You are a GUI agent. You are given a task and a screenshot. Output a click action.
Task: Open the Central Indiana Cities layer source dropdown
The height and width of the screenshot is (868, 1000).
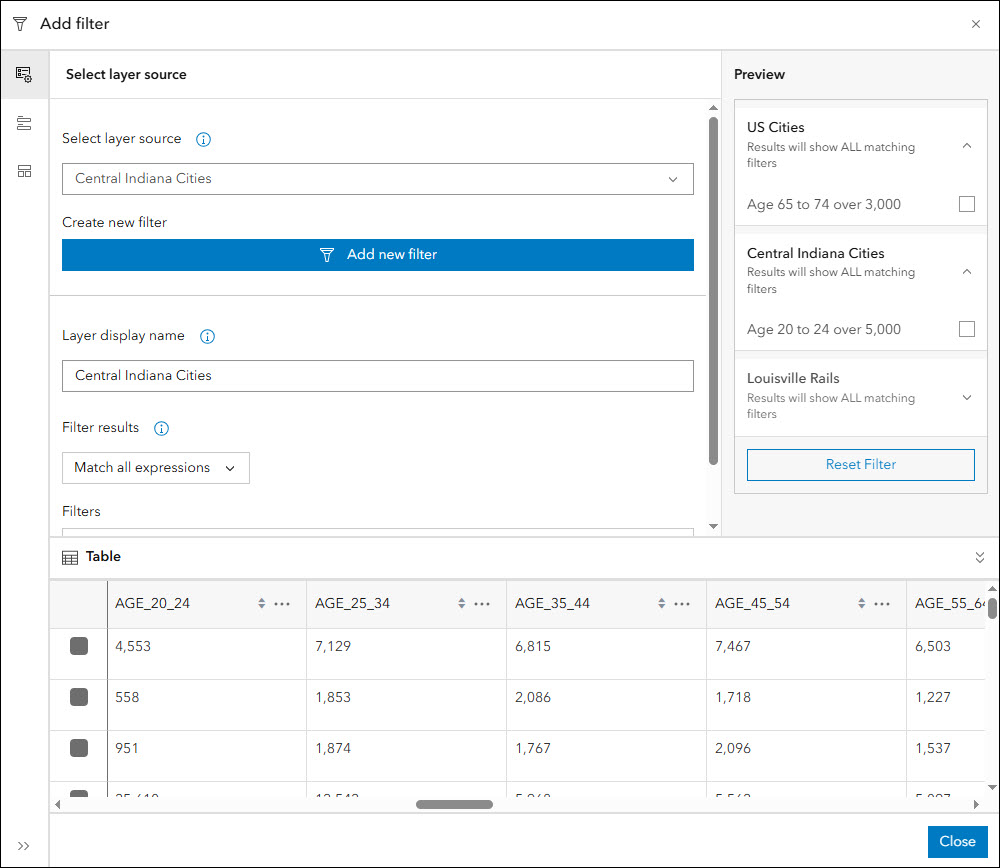pyautogui.click(x=377, y=179)
